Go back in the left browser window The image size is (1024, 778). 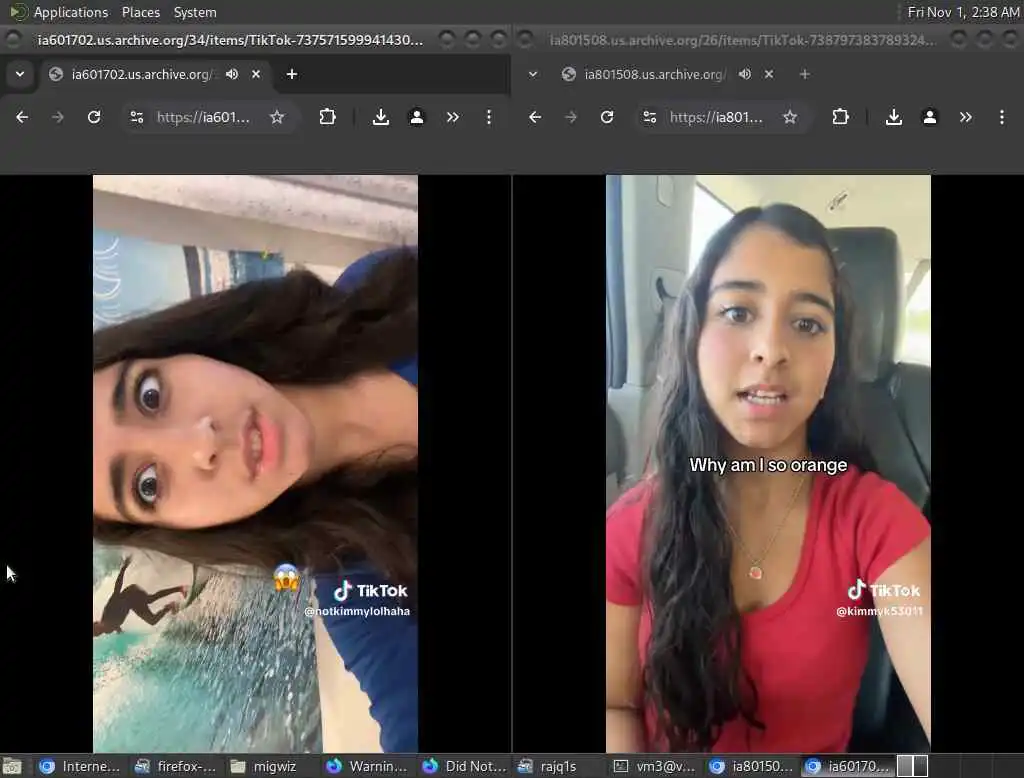[22, 117]
